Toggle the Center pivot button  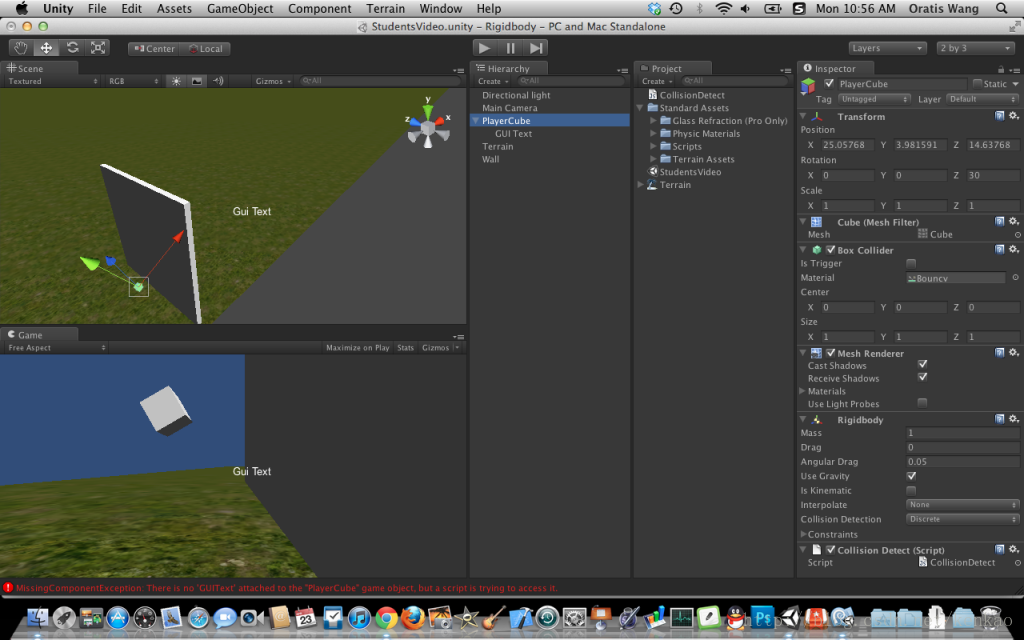coord(155,48)
